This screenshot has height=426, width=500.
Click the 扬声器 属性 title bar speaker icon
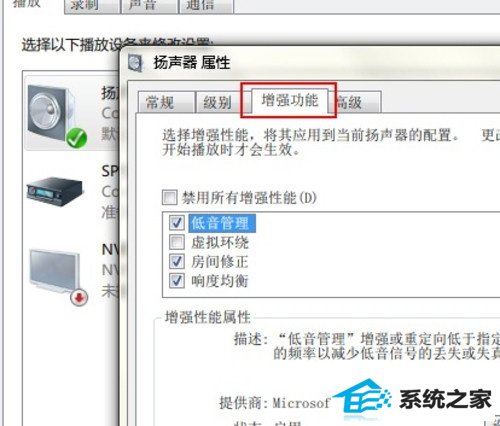coord(136,63)
